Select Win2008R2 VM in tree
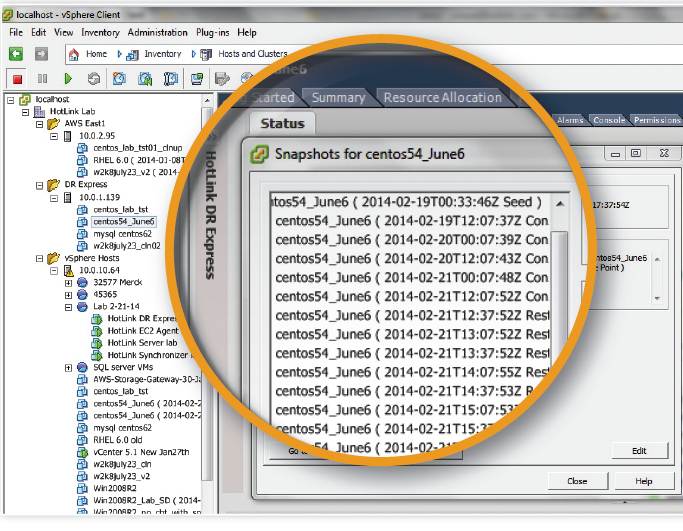Screen dimensions: 683x531 click(115, 489)
